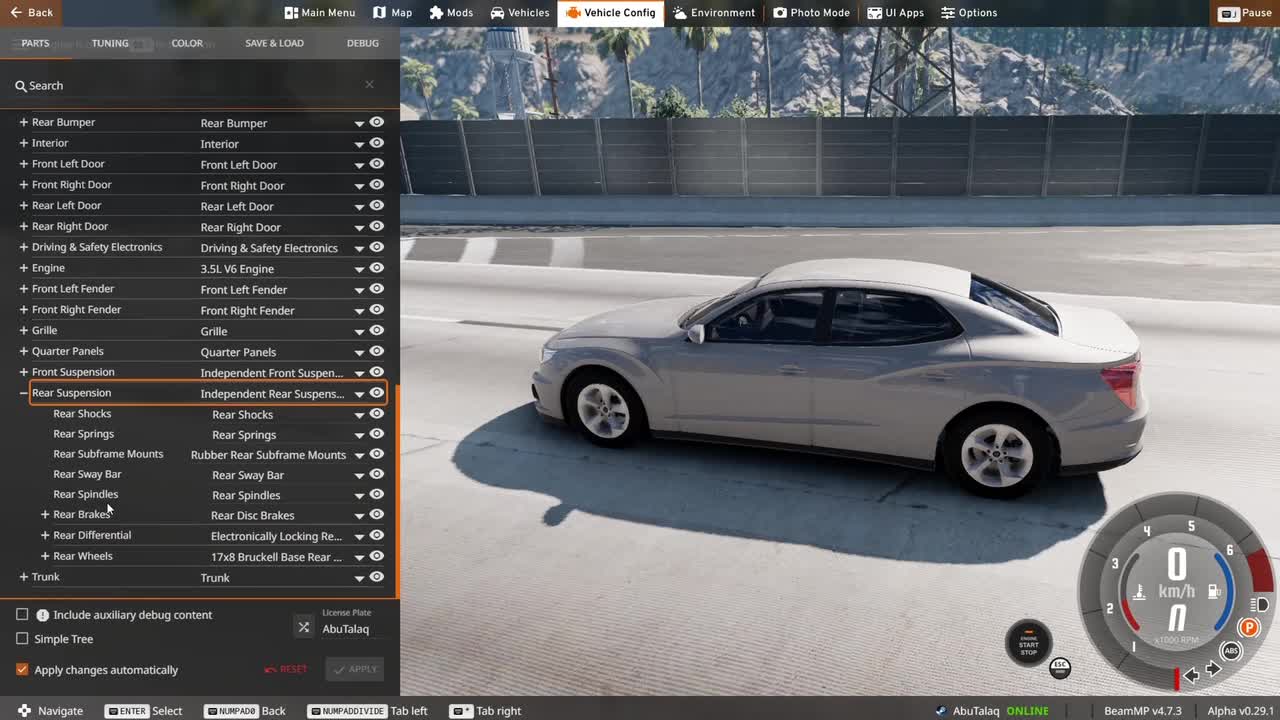Collapse the Rear Suspension tree item
The width and height of the screenshot is (1280, 720).
point(23,393)
